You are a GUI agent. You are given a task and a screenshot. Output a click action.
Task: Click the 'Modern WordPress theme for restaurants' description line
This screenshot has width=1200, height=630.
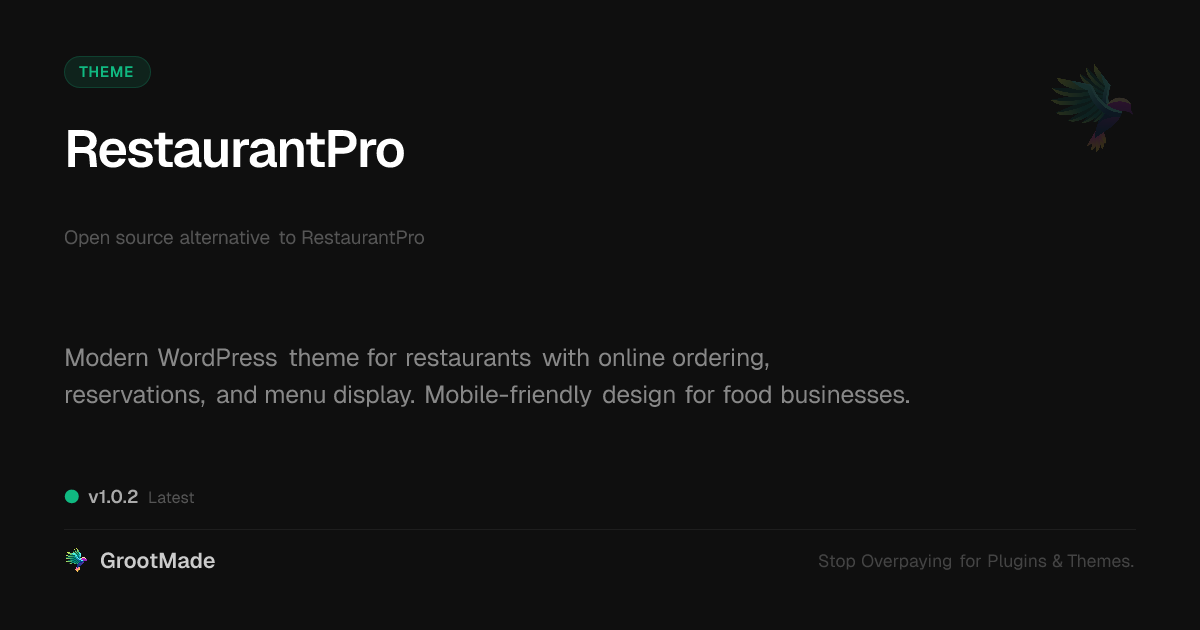(x=297, y=358)
